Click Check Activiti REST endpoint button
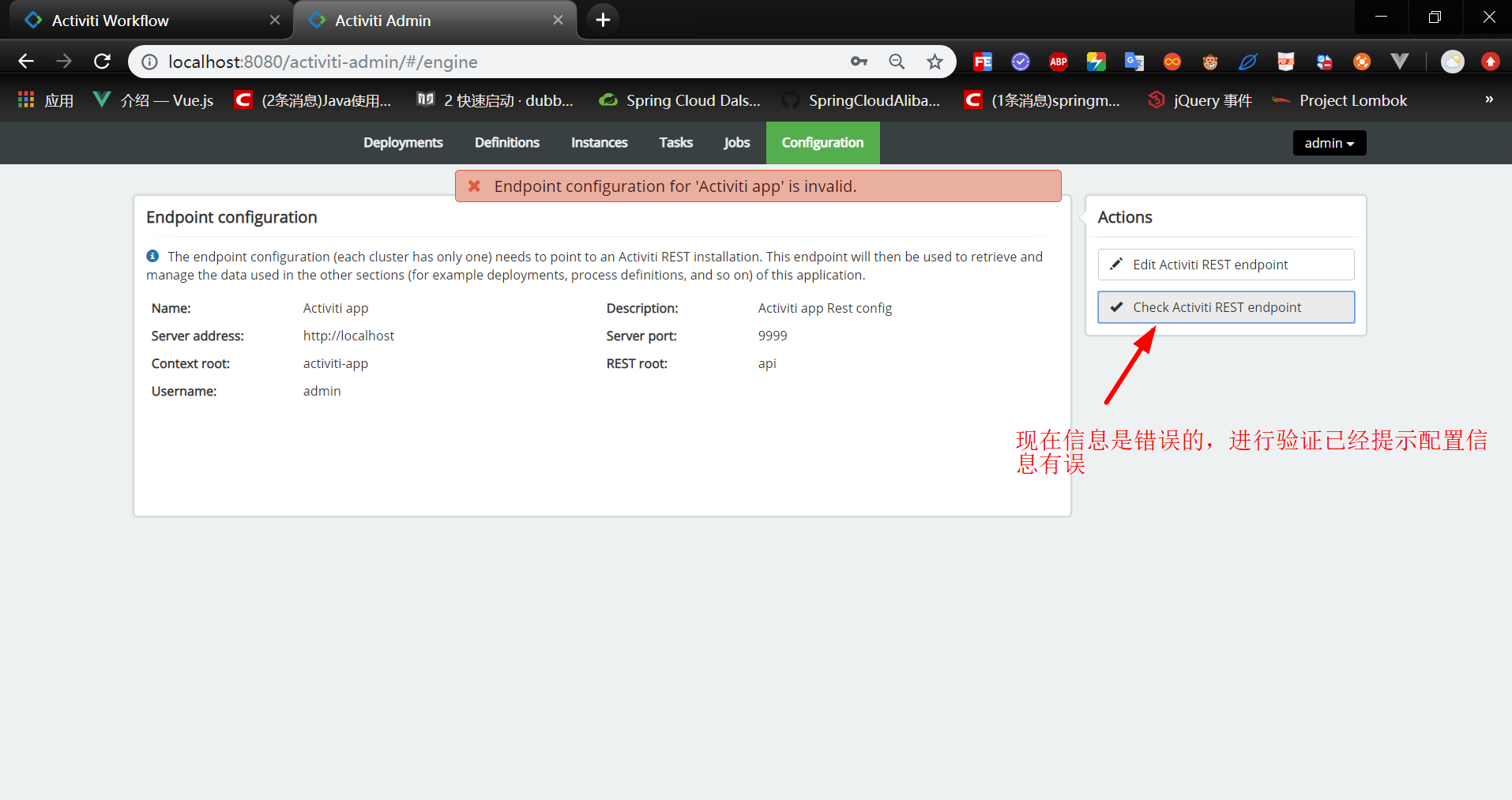The width and height of the screenshot is (1512, 800). [1226, 307]
